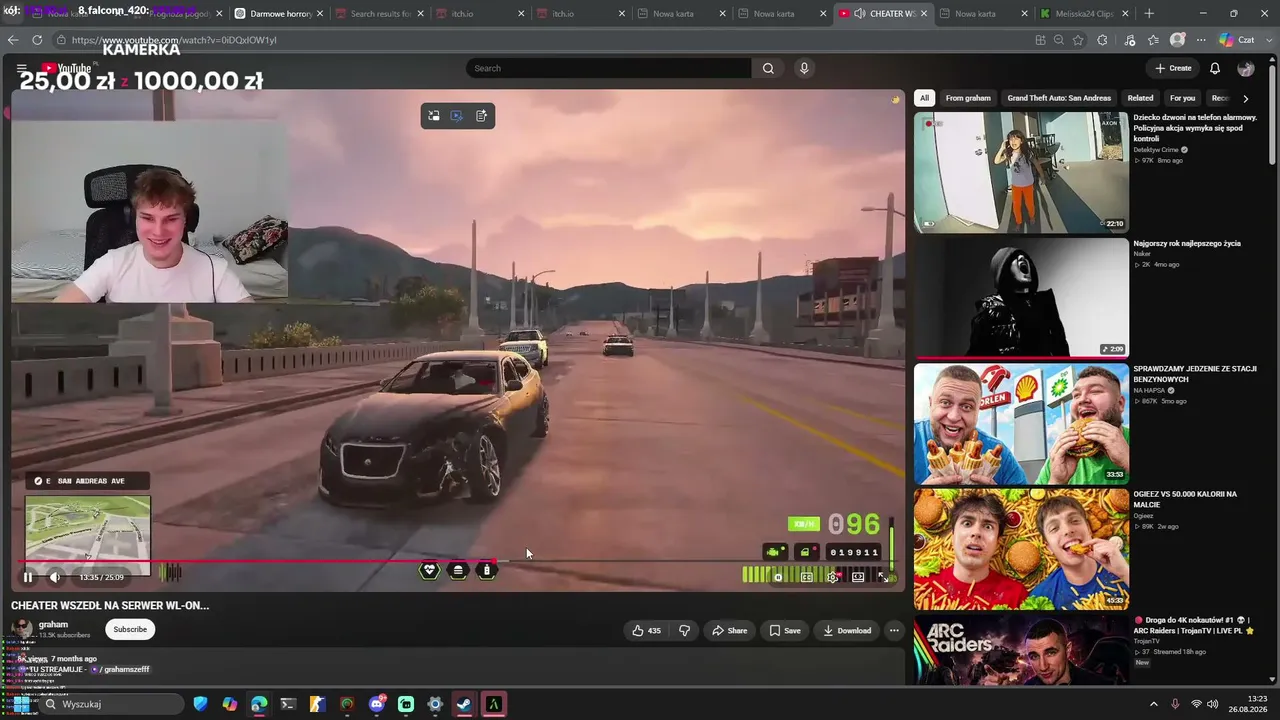This screenshot has height=720, width=1280.
Task: Subscribe to the graham channel
Action: coord(130,630)
